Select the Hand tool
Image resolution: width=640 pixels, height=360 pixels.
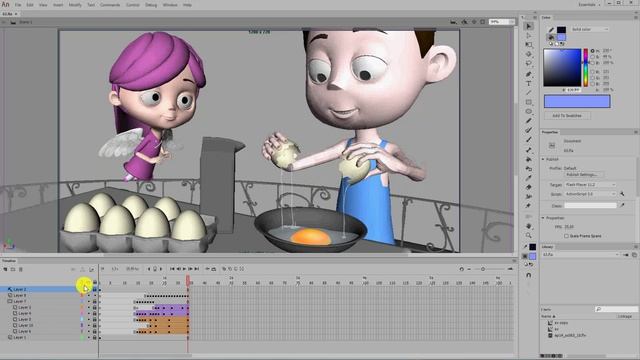coord(529,226)
